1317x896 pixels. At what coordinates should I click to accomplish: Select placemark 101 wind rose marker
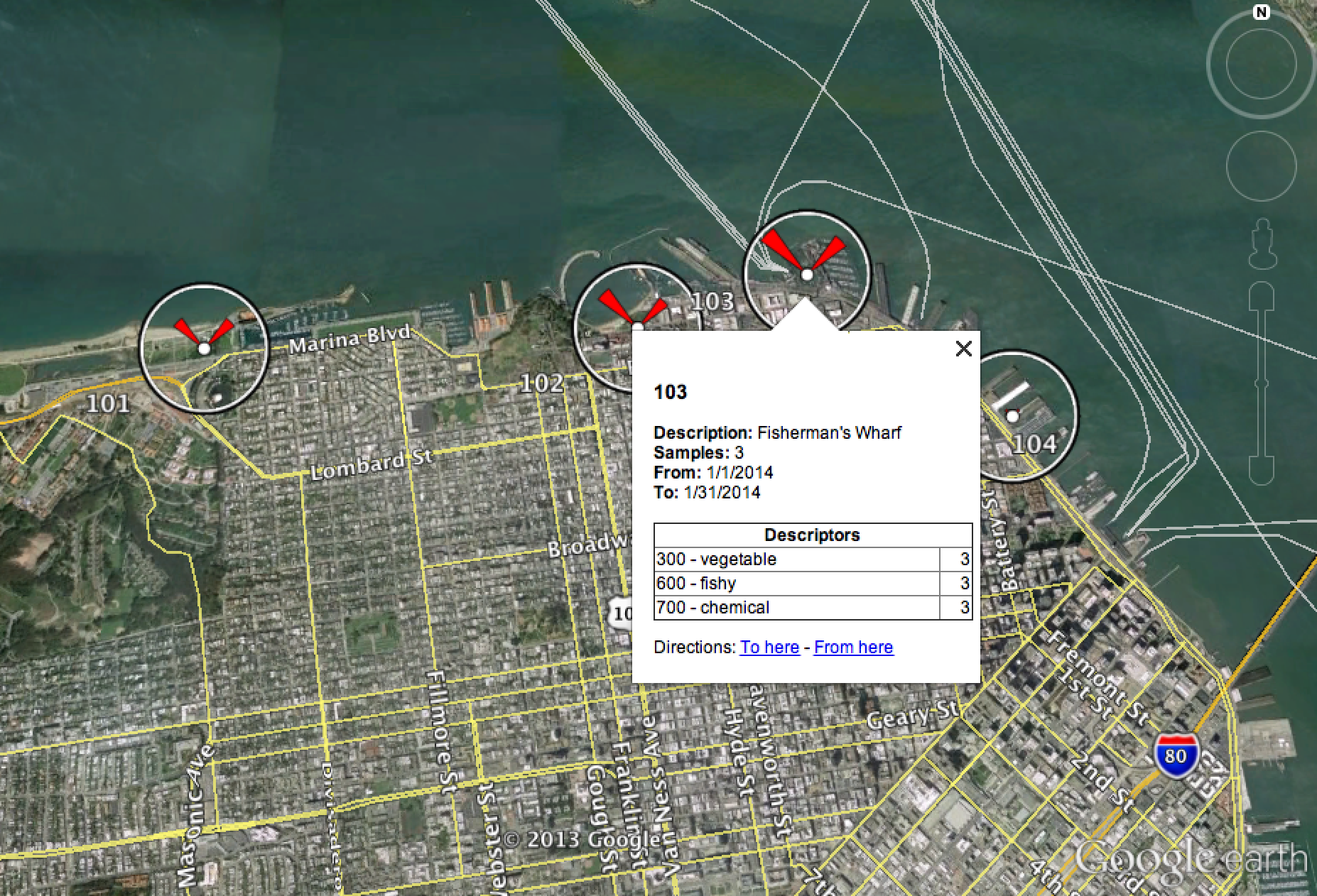pyautogui.click(x=205, y=348)
